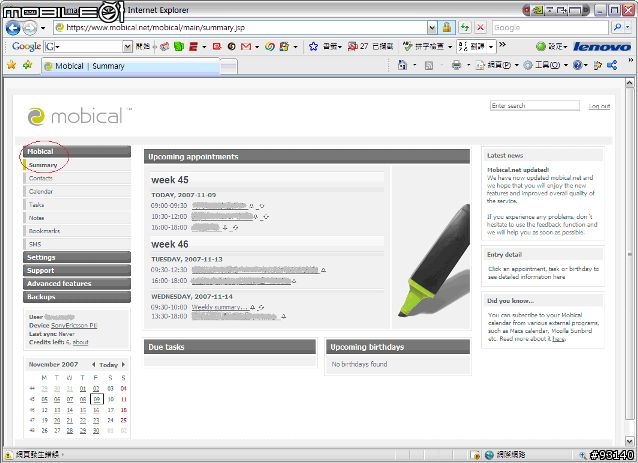Click the address bar URL field
638x463 pixels.
point(240,27)
